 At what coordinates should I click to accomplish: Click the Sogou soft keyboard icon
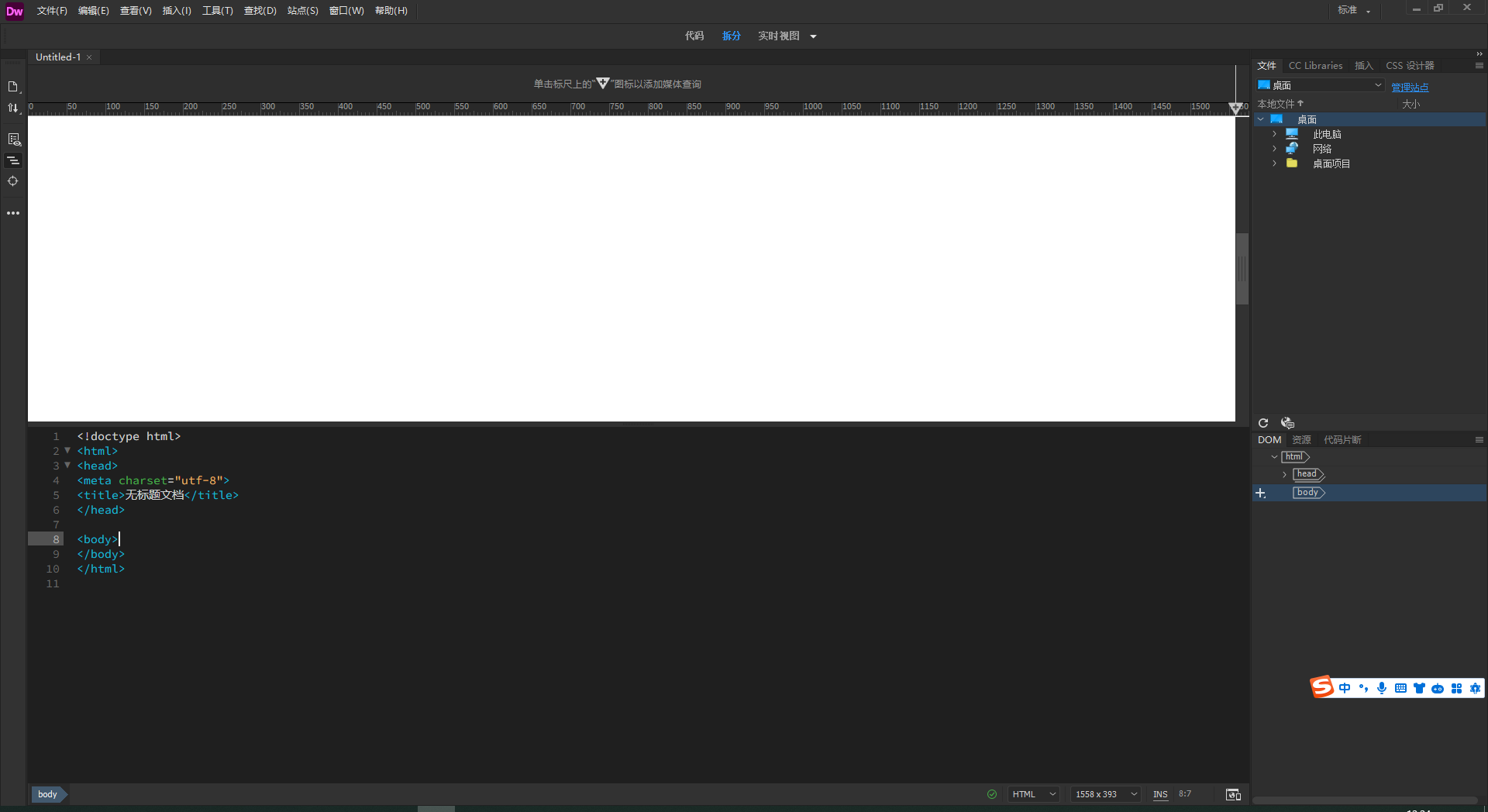coord(1400,688)
